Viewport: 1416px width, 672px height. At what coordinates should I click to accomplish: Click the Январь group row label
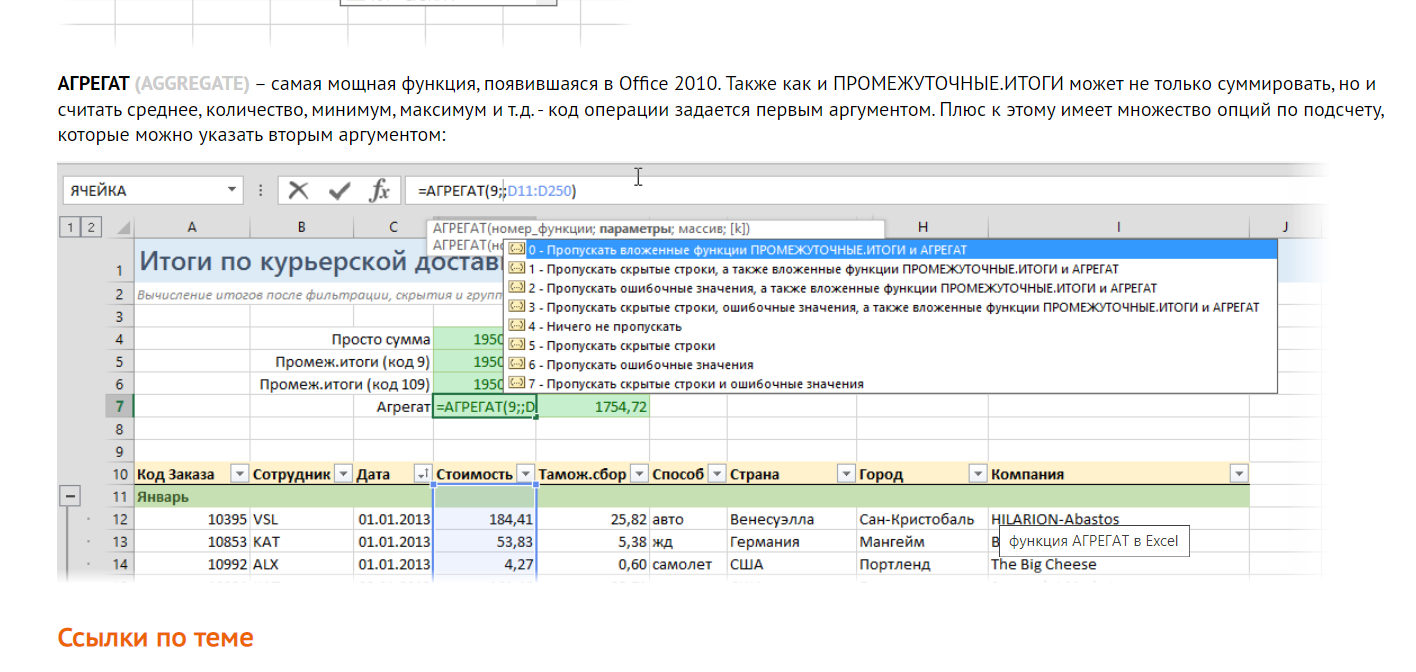[162, 496]
